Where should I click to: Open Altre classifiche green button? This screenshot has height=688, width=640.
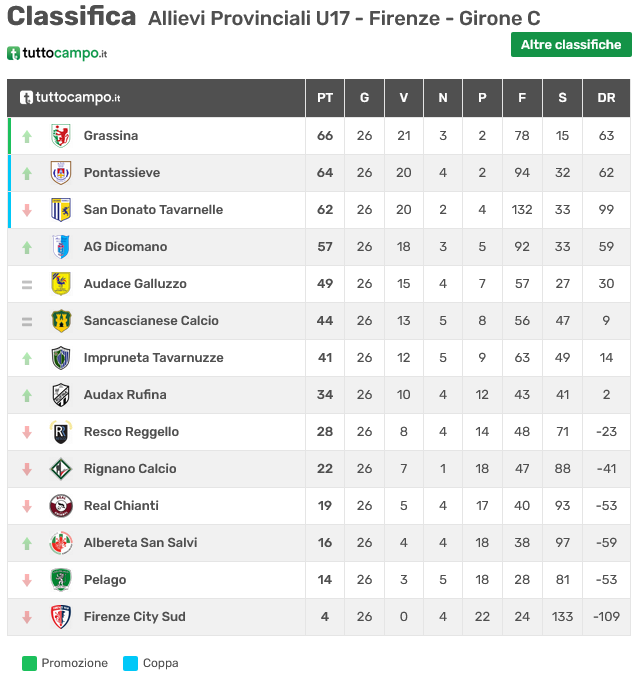(571, 44)
